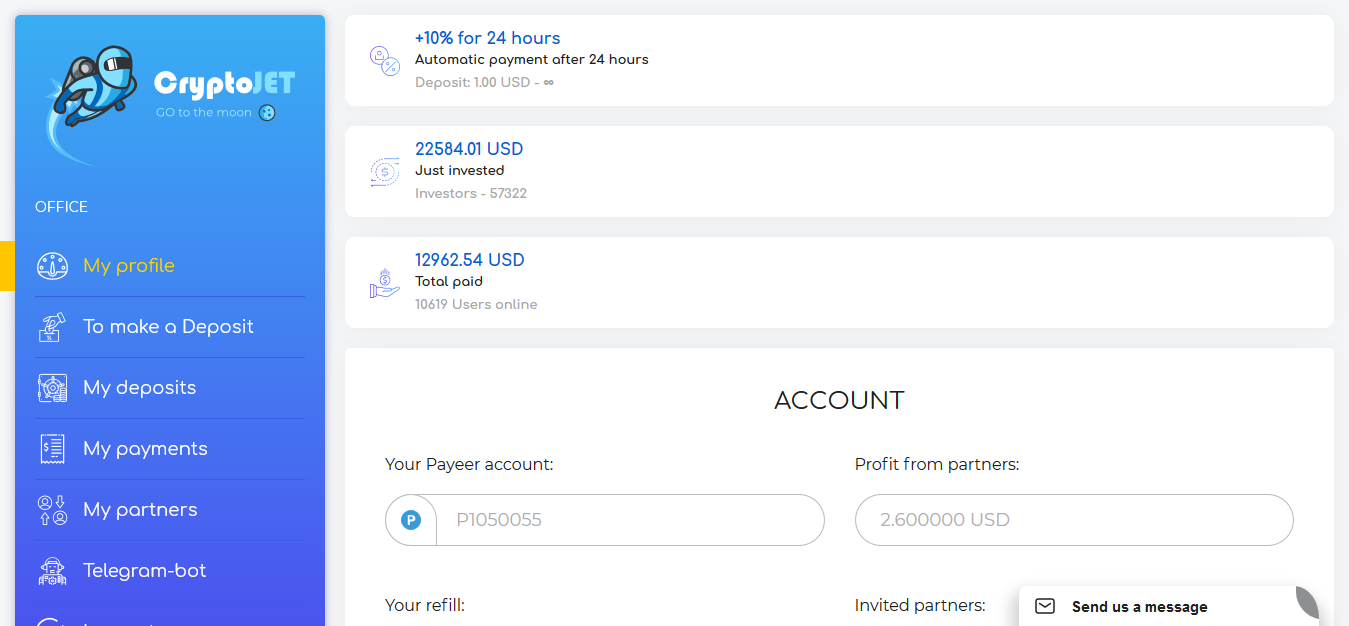Open Send us a message chat
Viewport: 1349px width, 626px height.
pos(1139,607)
